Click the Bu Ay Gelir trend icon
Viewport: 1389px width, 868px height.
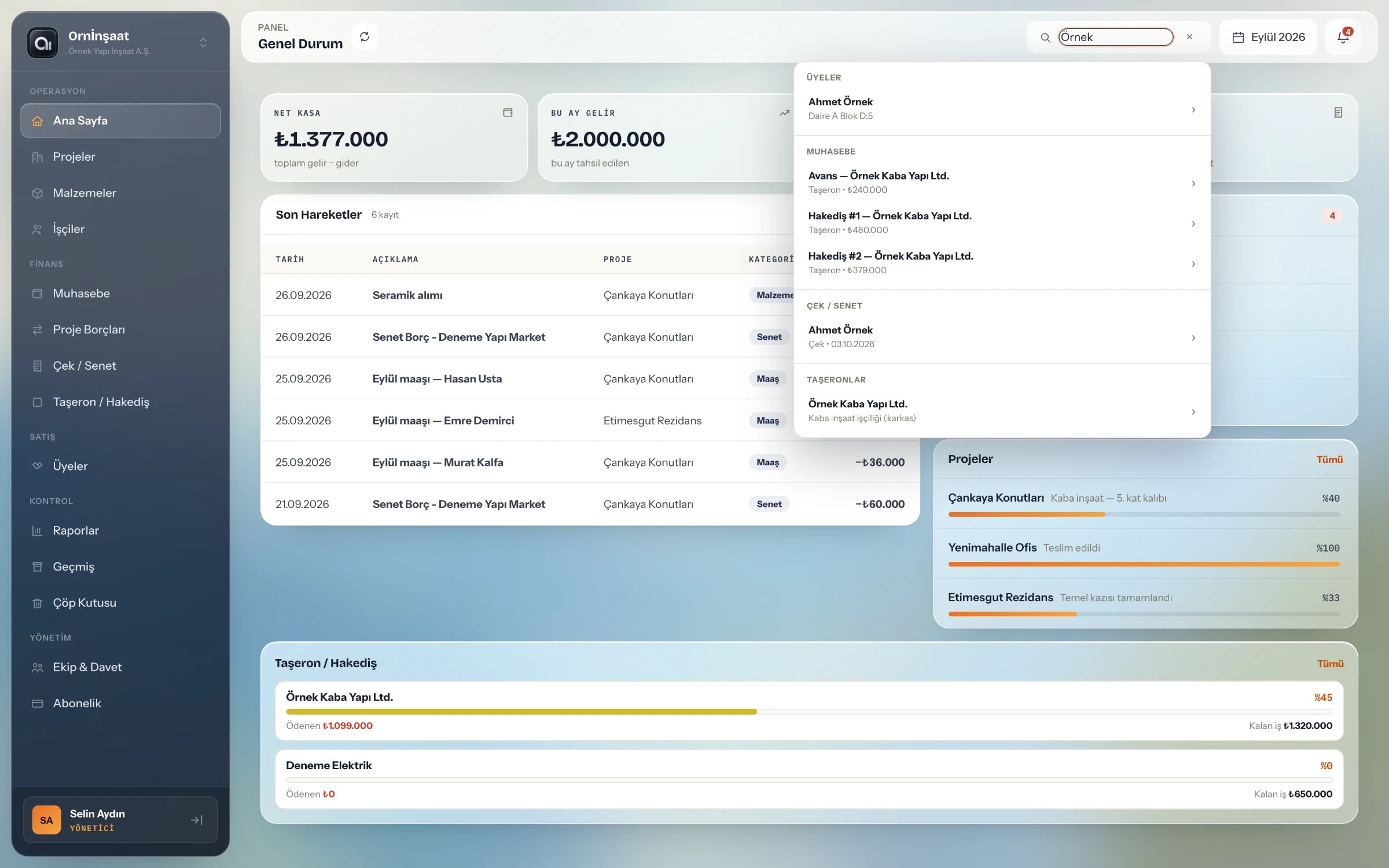tap(784, 113)
